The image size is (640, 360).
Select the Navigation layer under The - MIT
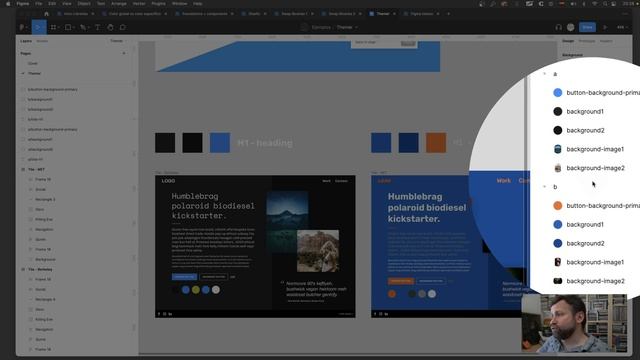(x=44, y=229)
